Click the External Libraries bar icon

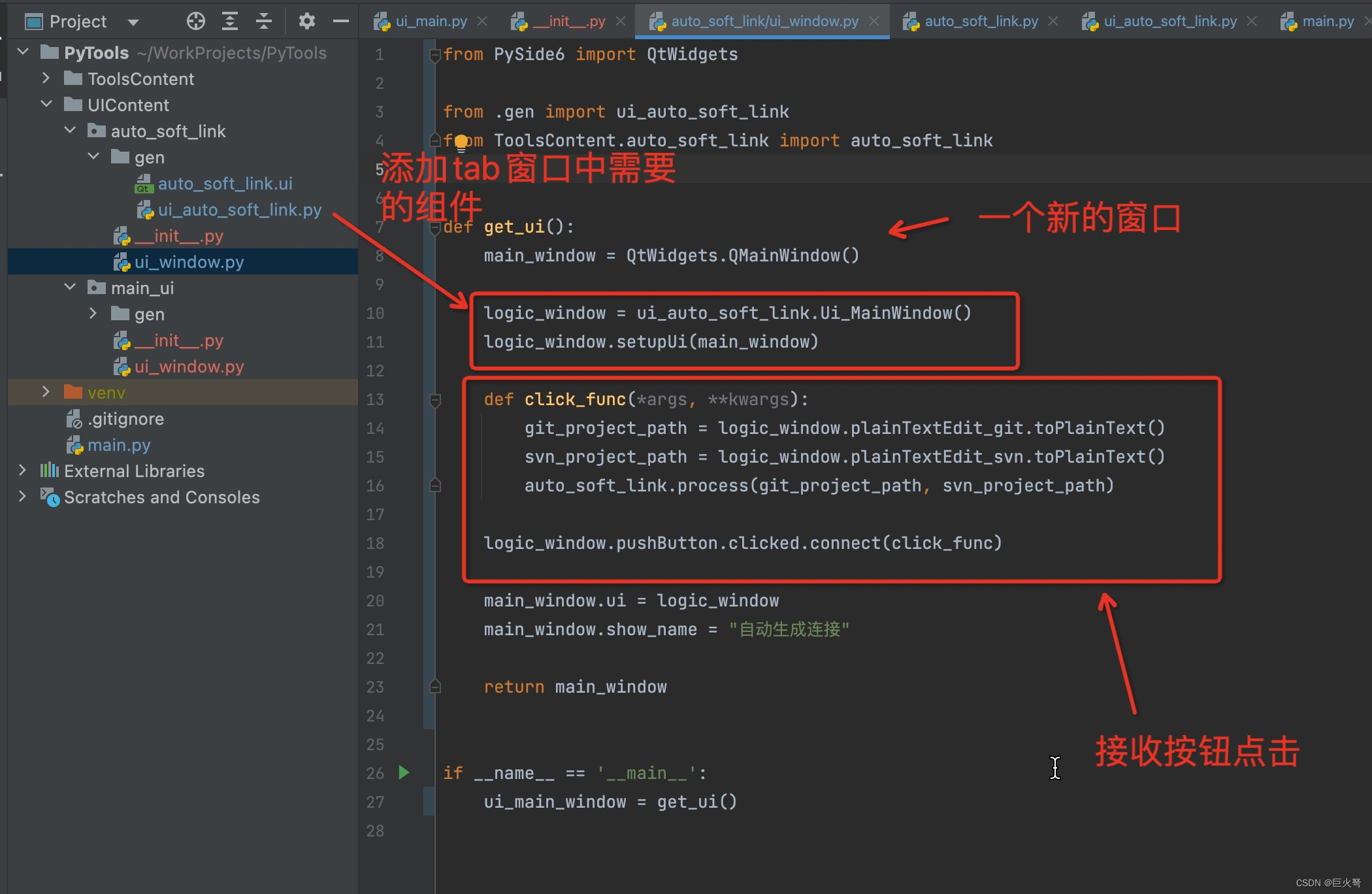50,471
